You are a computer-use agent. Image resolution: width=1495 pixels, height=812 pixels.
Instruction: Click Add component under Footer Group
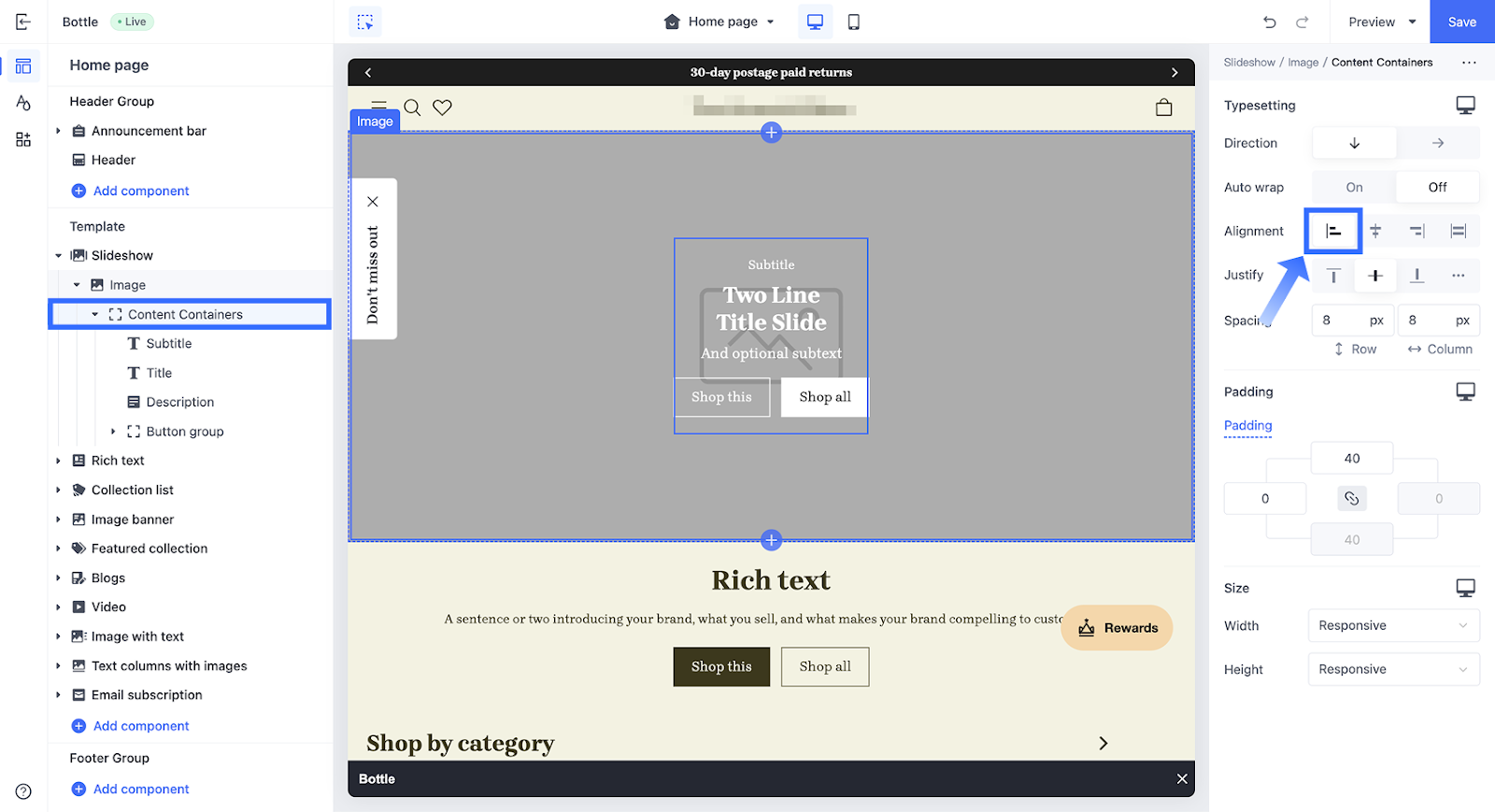coord(131,789)
